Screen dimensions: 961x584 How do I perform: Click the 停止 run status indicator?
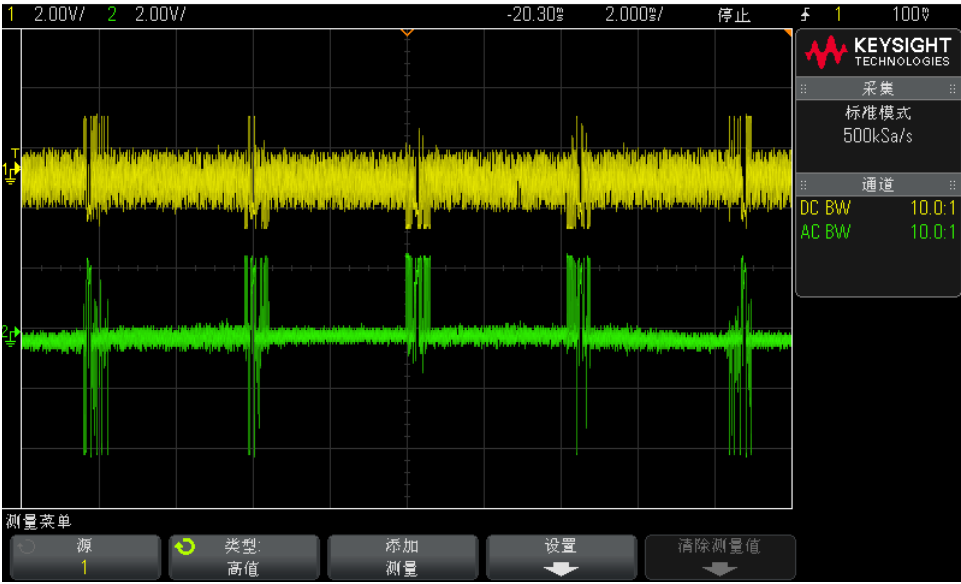[734, 15]
